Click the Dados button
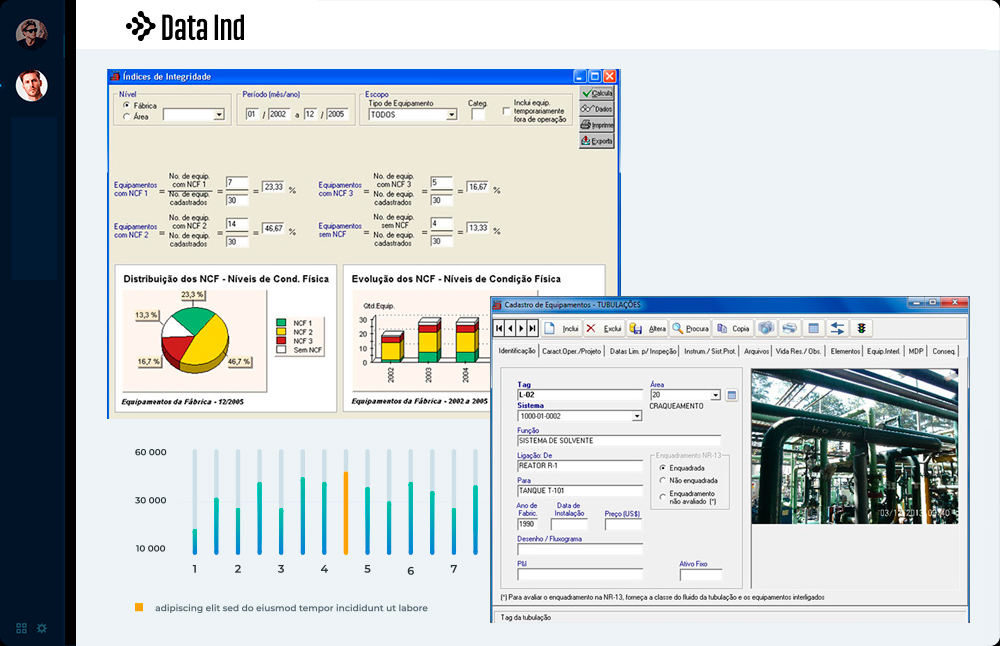Viewport: 1000px width, 646px height. point(597,109)
